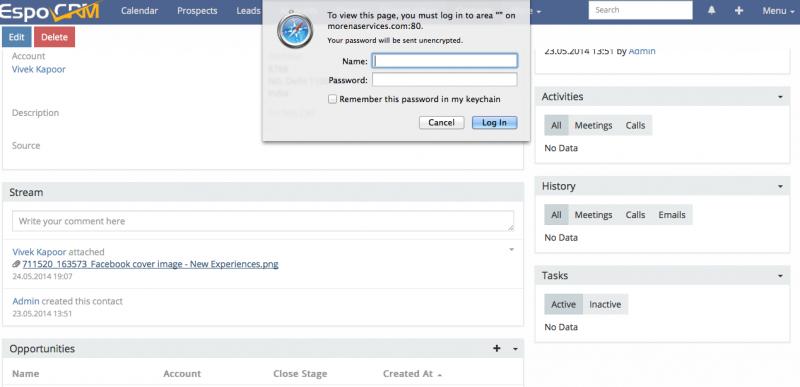Click the Safari compass icon in dialog
The height and width of the screenshot is (387, 800).
tap(295, 31)
